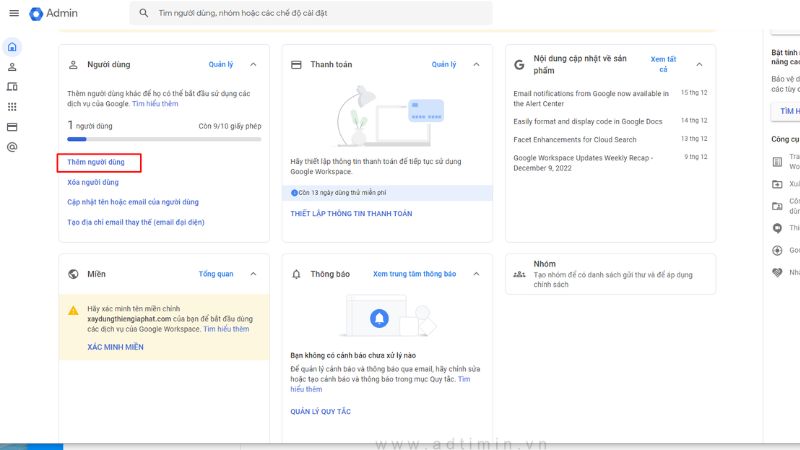Open Users from the sidebar person icon
This screenshot has width=800, height=450.
[x=12, y=67]
